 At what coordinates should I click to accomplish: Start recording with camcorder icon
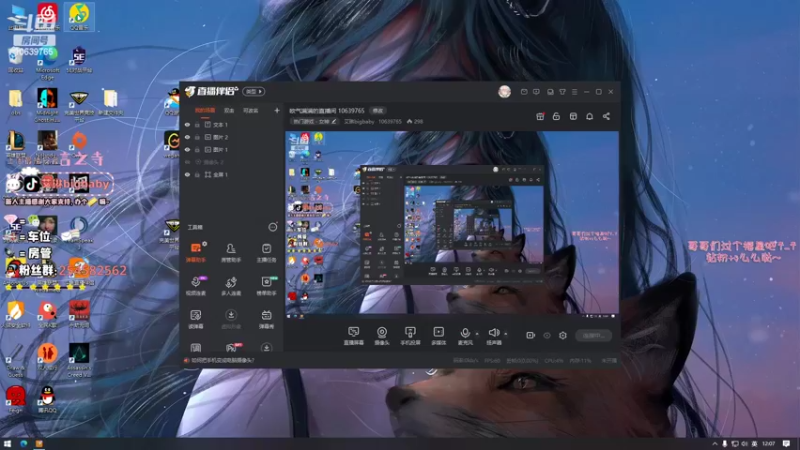531,335
